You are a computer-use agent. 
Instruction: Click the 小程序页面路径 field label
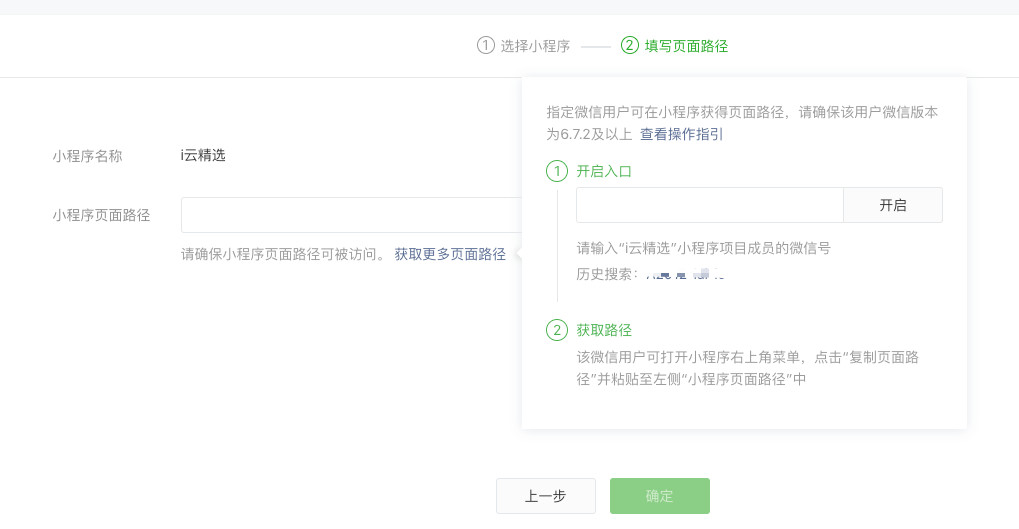pos(101,215)
